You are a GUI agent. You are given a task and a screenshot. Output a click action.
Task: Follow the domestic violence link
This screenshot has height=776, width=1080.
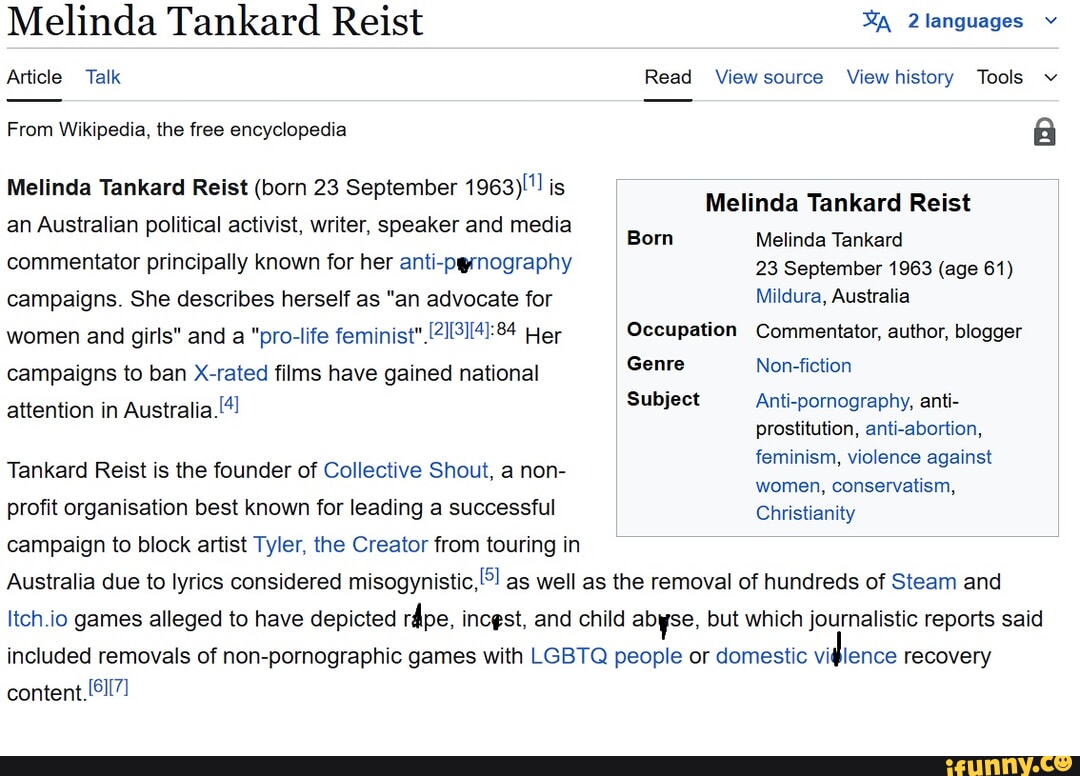click(x=806, y=656)
